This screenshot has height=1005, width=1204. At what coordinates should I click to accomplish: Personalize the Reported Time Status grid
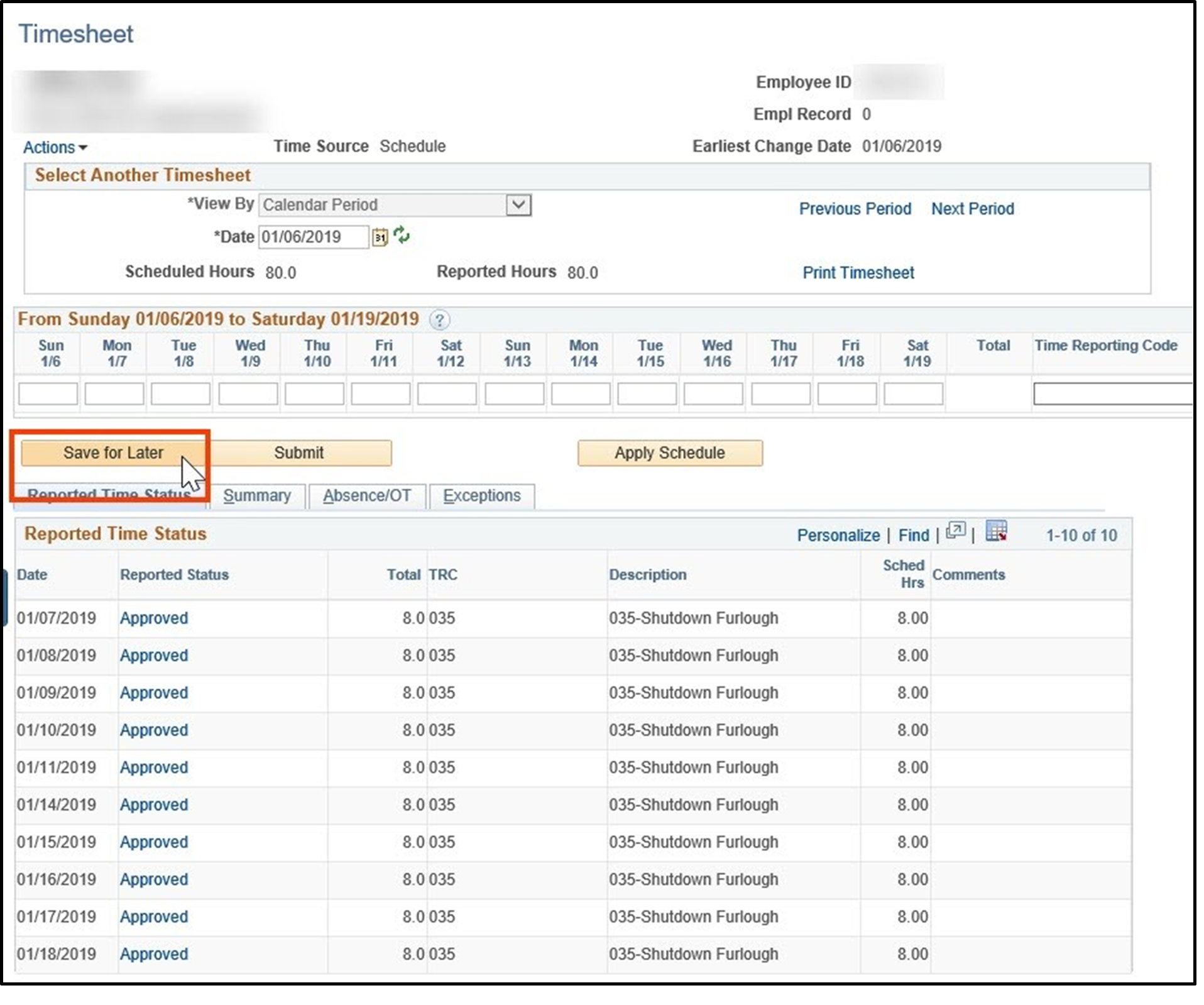click(838, 535)
